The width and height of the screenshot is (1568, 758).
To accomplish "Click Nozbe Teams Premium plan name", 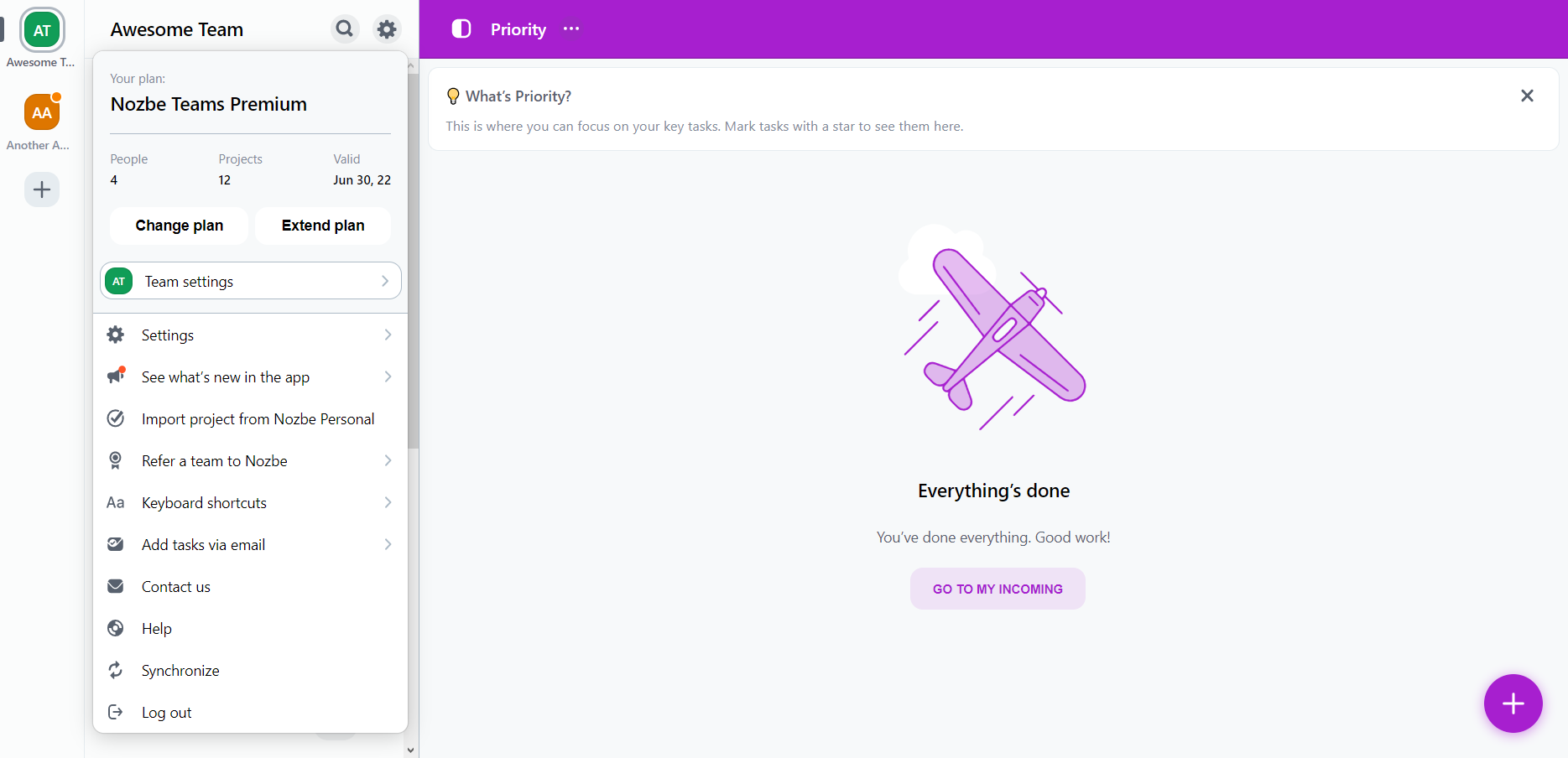I will pyautogui.click(x=209, y=104).
